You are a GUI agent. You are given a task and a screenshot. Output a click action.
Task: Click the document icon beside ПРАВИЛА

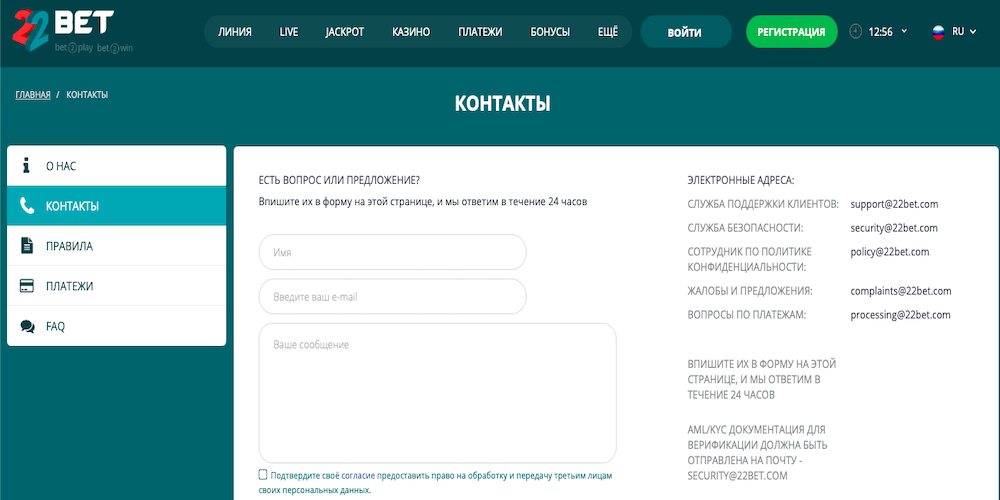(27, 246)
